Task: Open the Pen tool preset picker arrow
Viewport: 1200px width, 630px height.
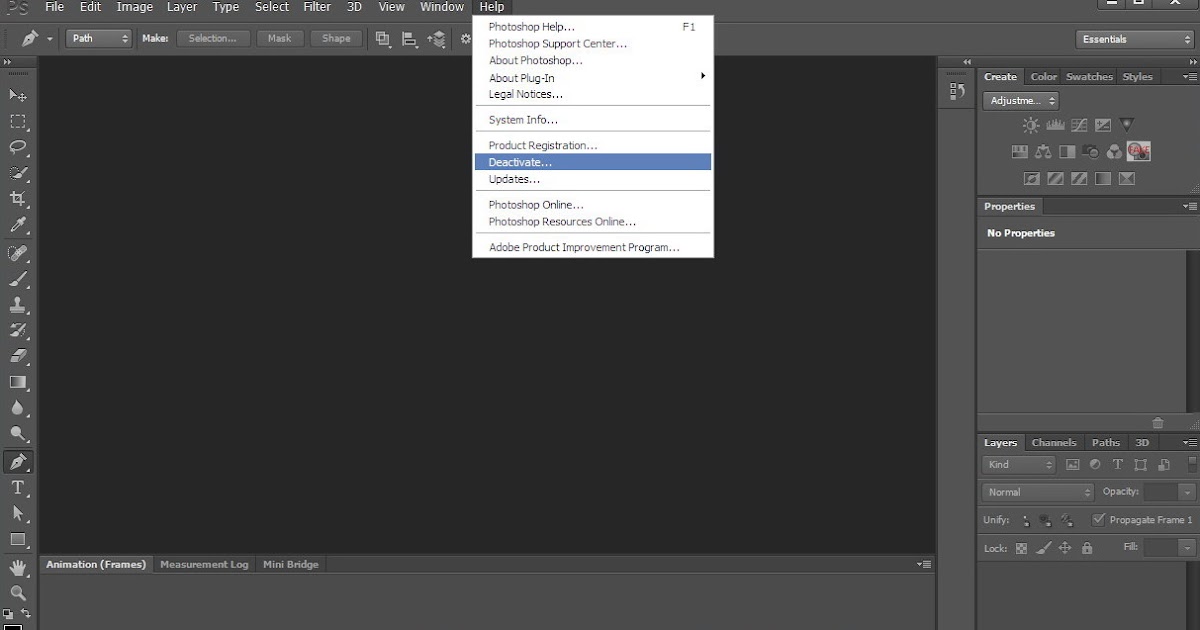Action: click(50, 39)
